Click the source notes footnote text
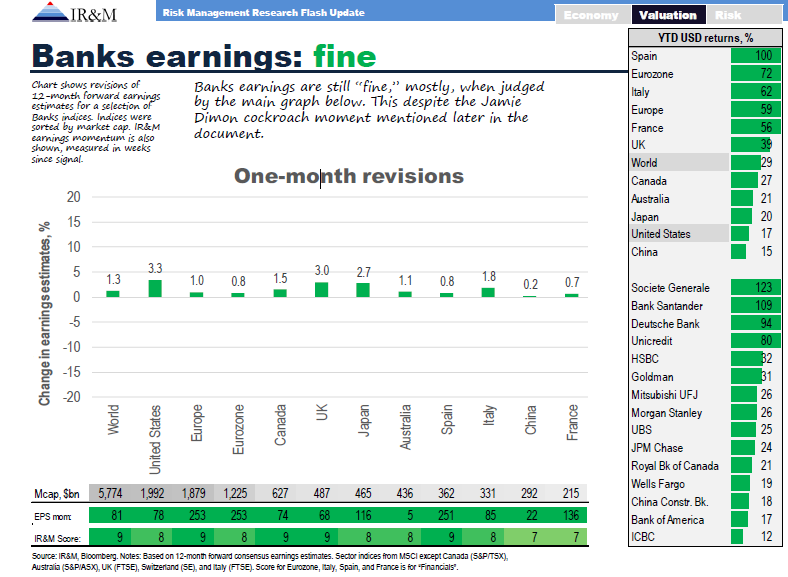Screen dimensions: 788x577 tap(270, 562)
